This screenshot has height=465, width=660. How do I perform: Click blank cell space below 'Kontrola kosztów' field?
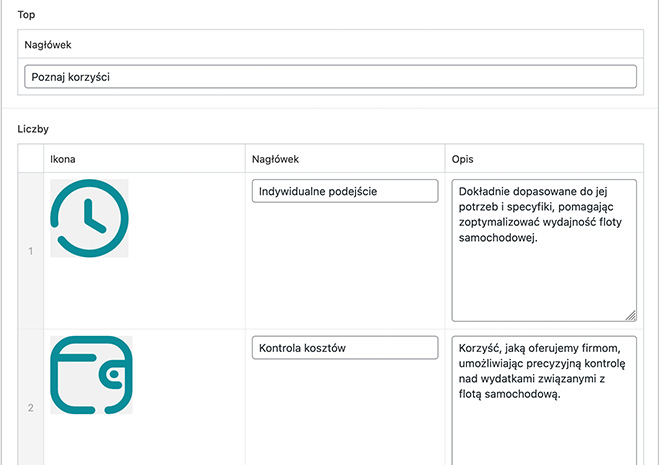(345, 412)
